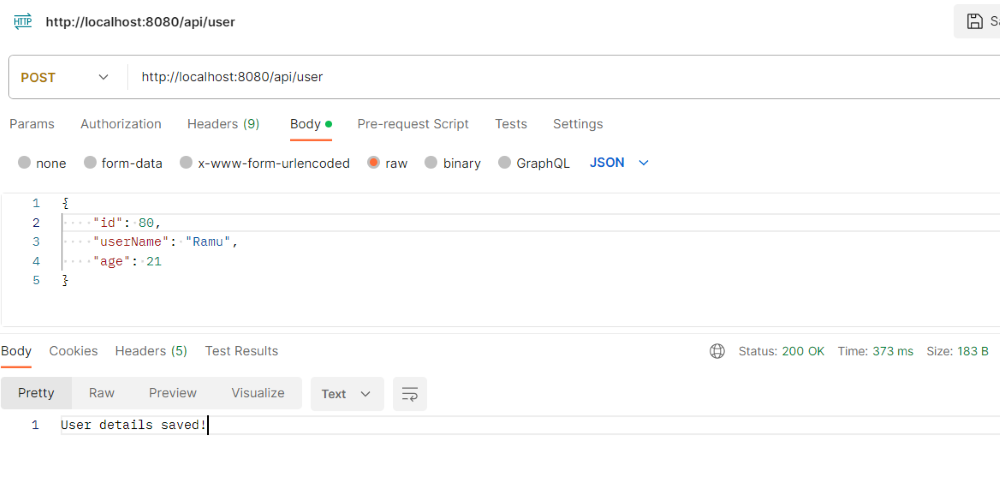Select the form-data radio option
This screenshot has height=502, width=1000.
(90, 163)
